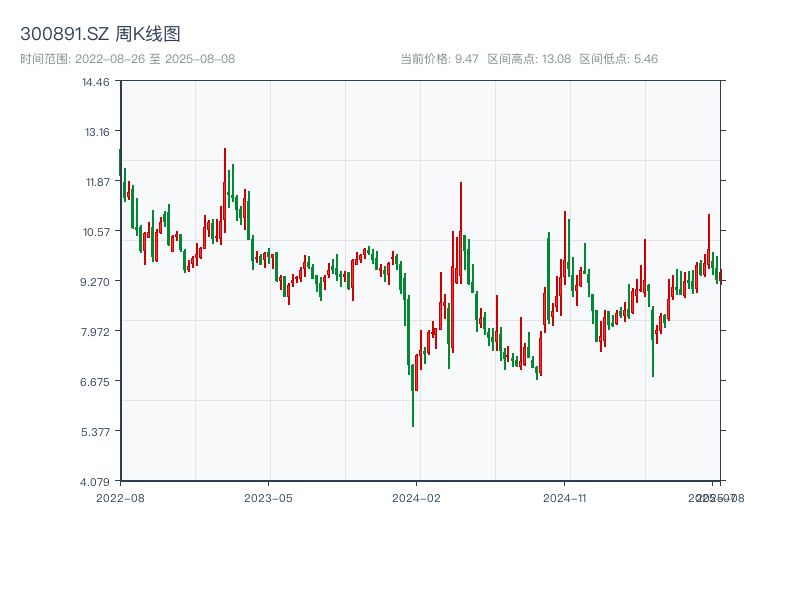Click the 4.079 y-axis price label
The image size is (800, 600).
(x=96, y=482)
